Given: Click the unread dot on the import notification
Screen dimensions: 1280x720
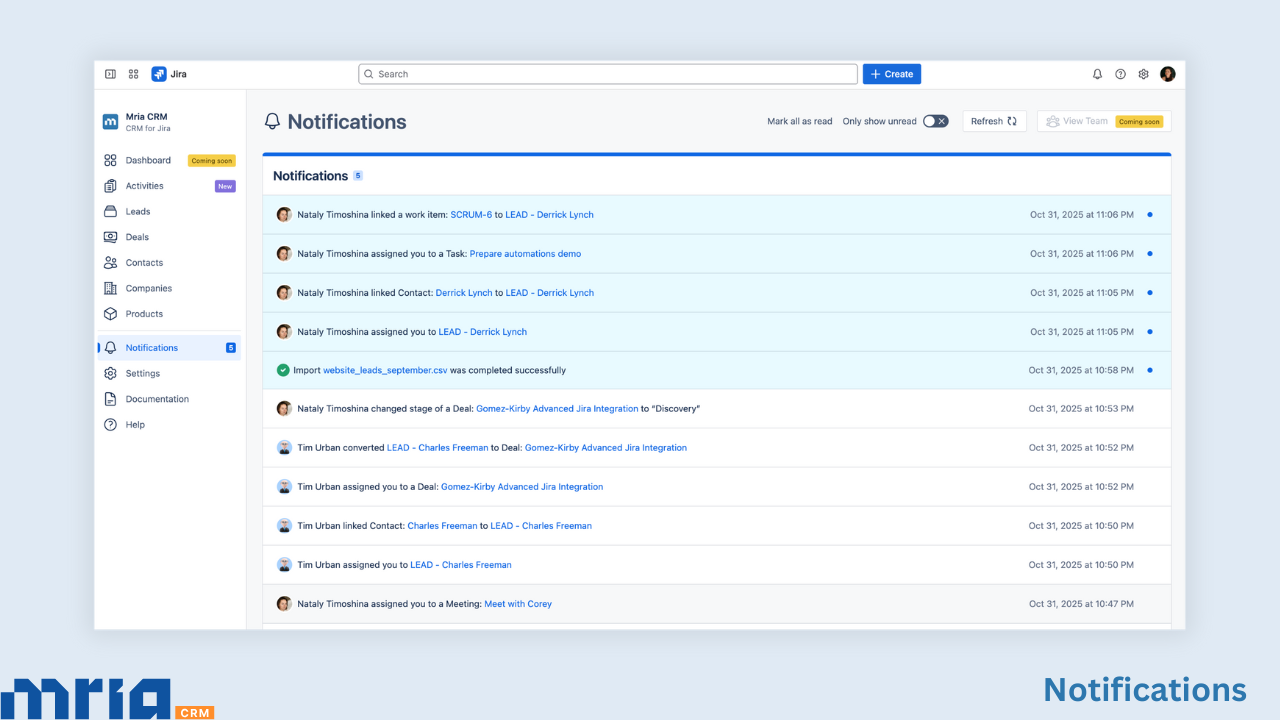Looking at the screenshot, I should tap(1150, 370).
